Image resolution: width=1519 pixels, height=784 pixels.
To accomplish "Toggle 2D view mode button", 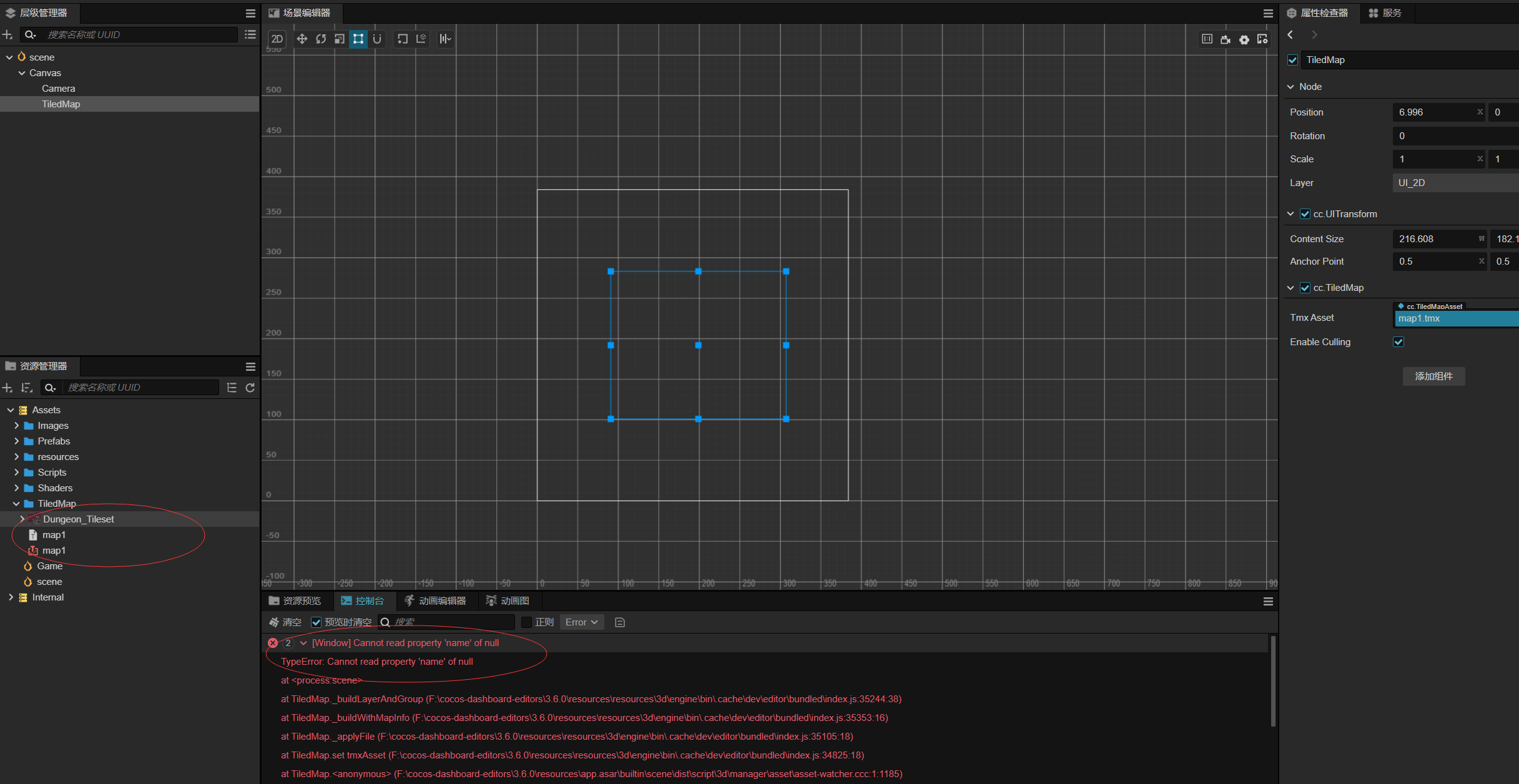I will (277, 39).
